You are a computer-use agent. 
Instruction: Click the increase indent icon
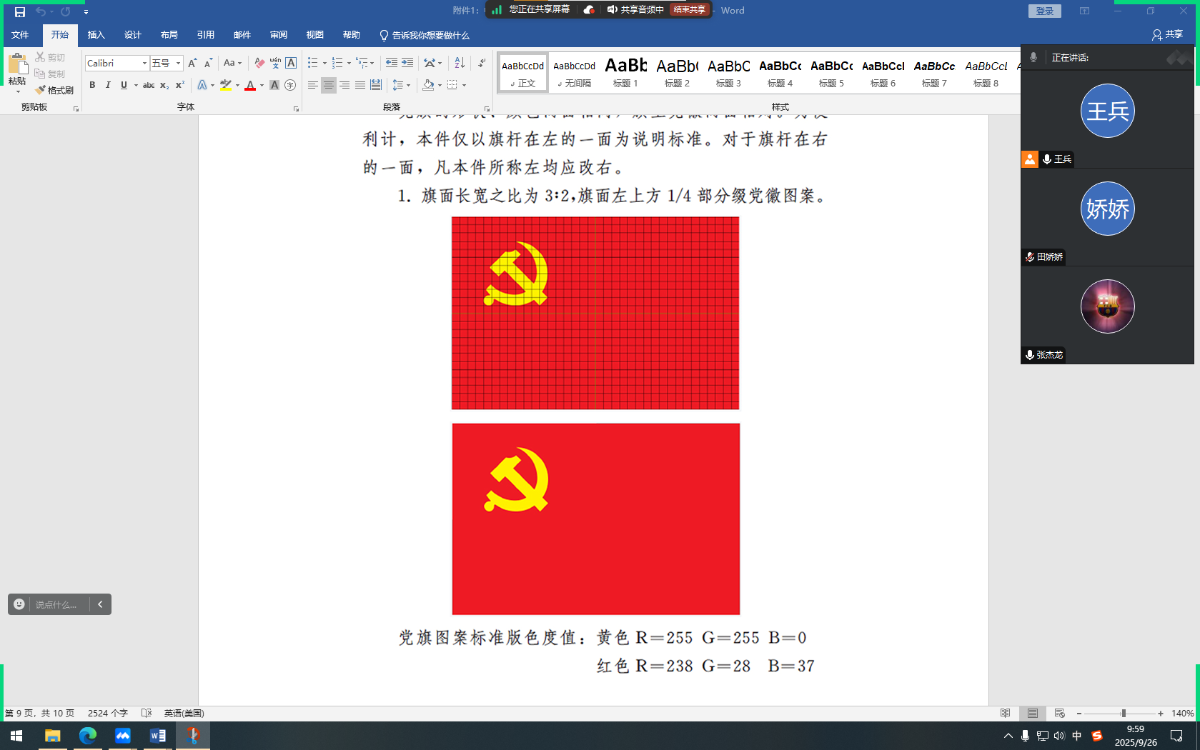(408, 63)
